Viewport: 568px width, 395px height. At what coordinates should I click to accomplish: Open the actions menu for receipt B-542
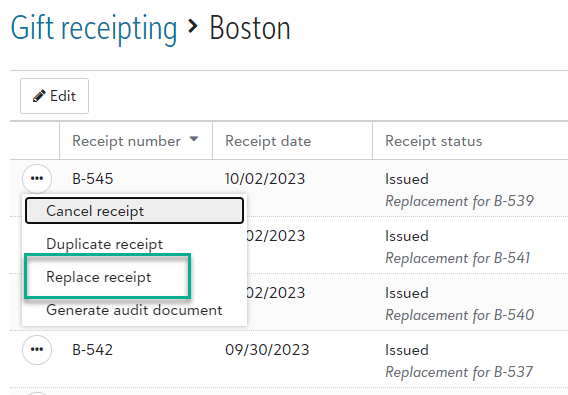pos(37,350)
